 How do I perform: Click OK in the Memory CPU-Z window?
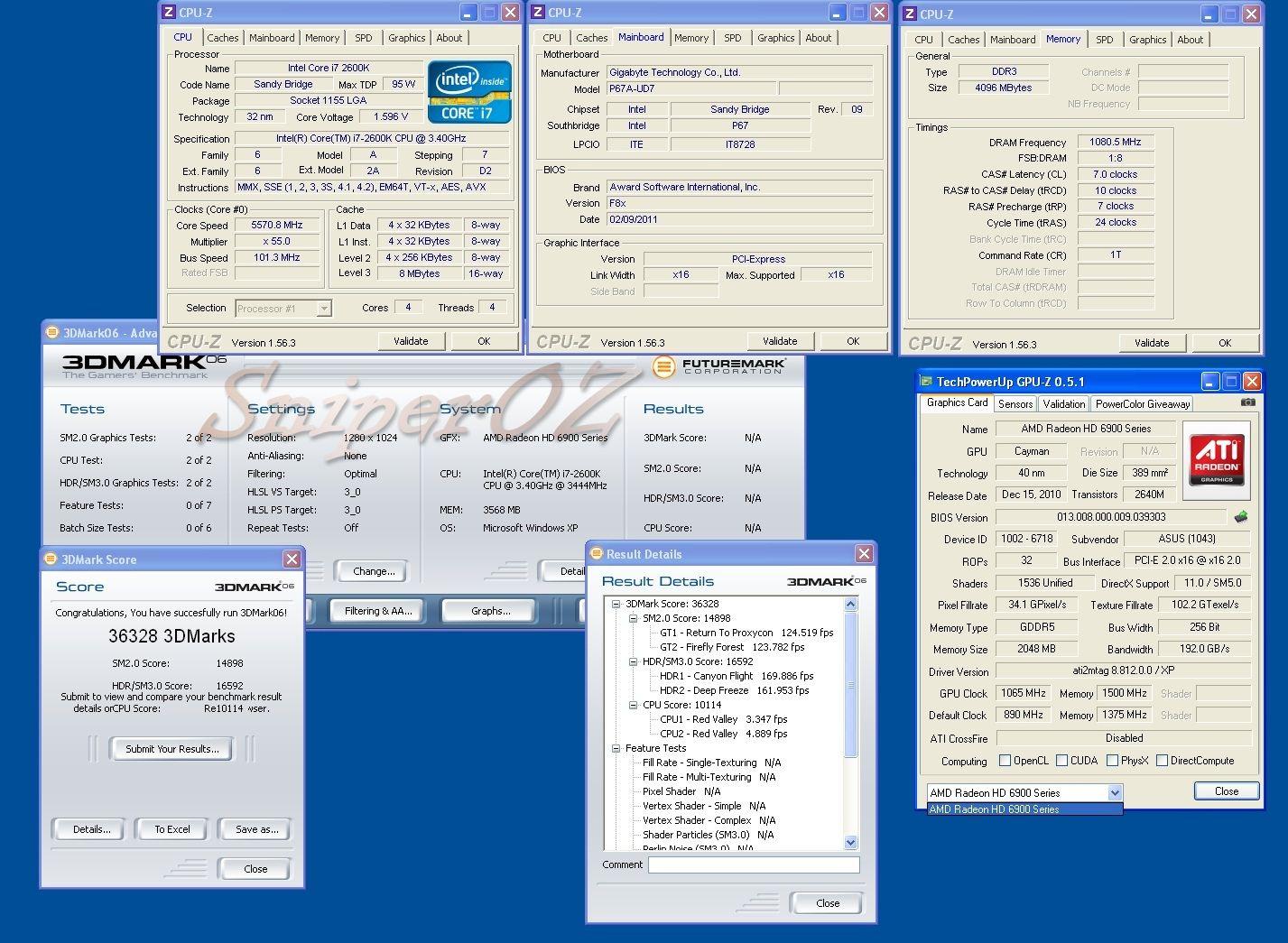click(1225, 343)
